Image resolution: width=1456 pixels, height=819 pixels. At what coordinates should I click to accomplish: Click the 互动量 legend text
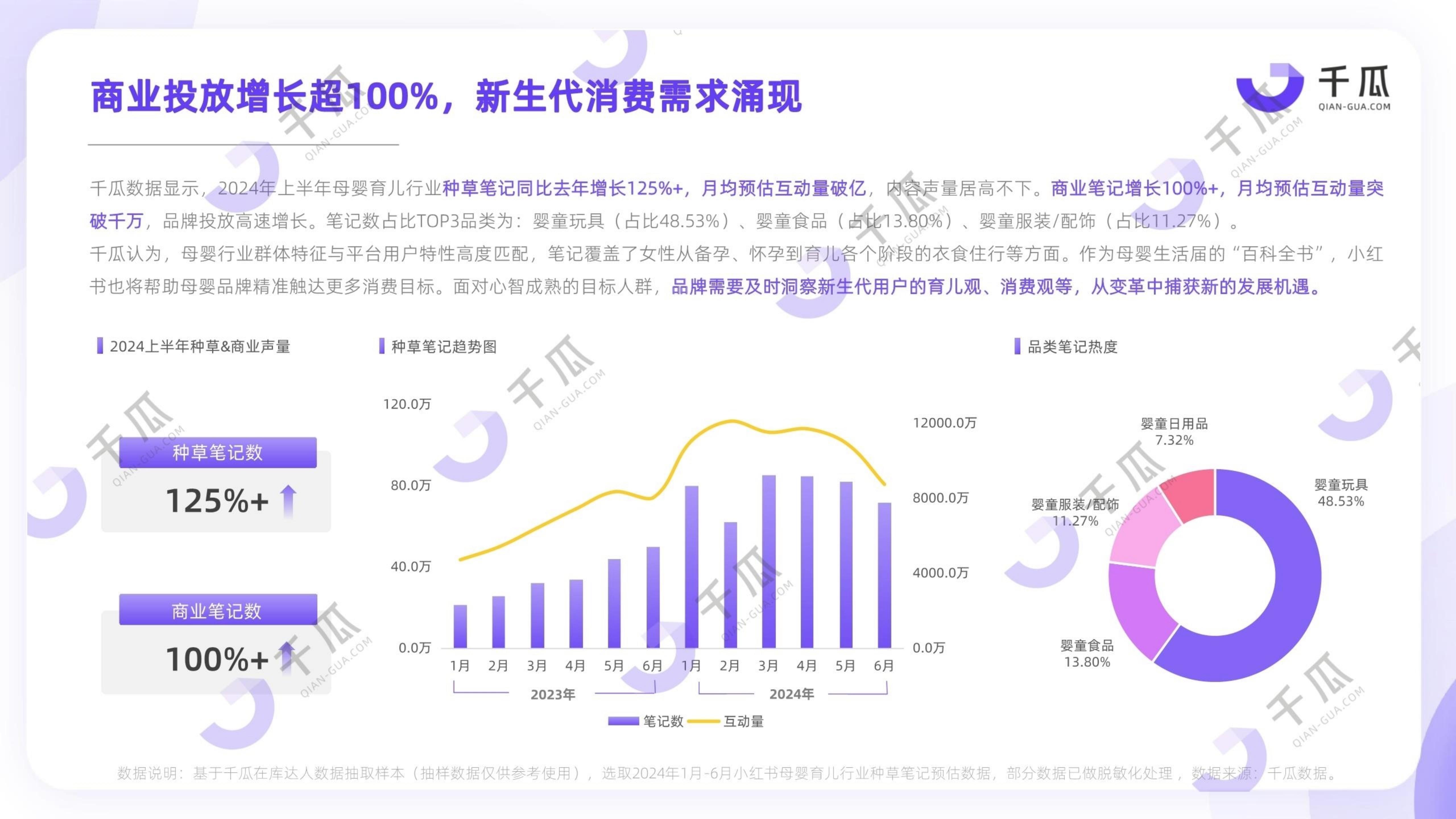744,721
